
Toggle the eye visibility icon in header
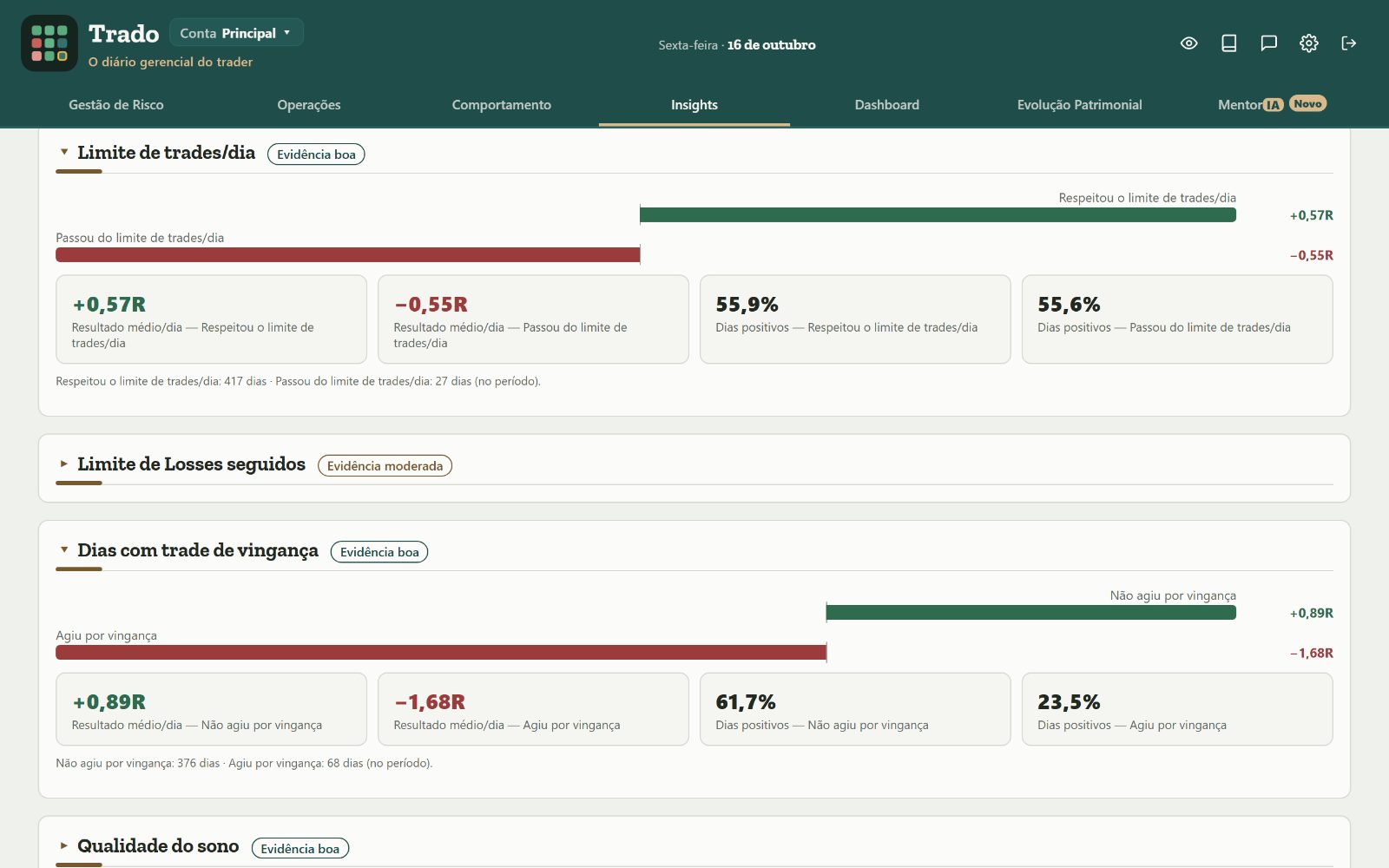1189,43
